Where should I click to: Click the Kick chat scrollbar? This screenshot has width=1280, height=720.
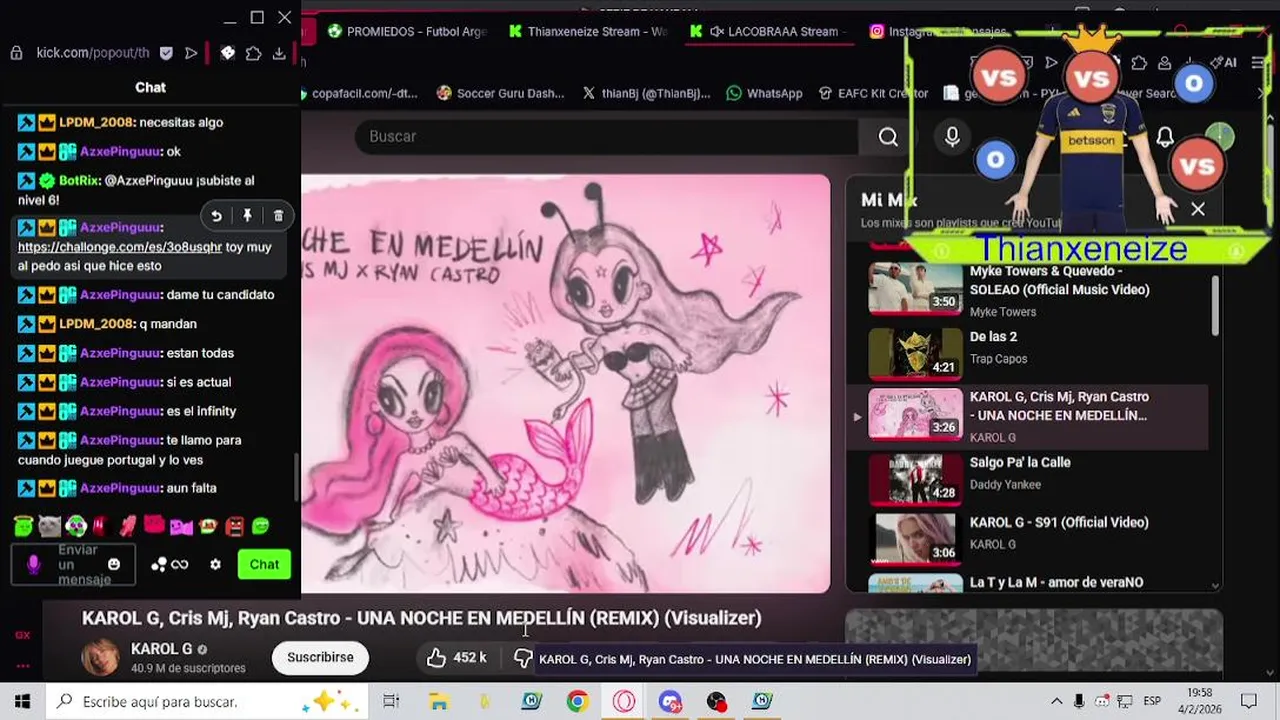pos(295,478)
